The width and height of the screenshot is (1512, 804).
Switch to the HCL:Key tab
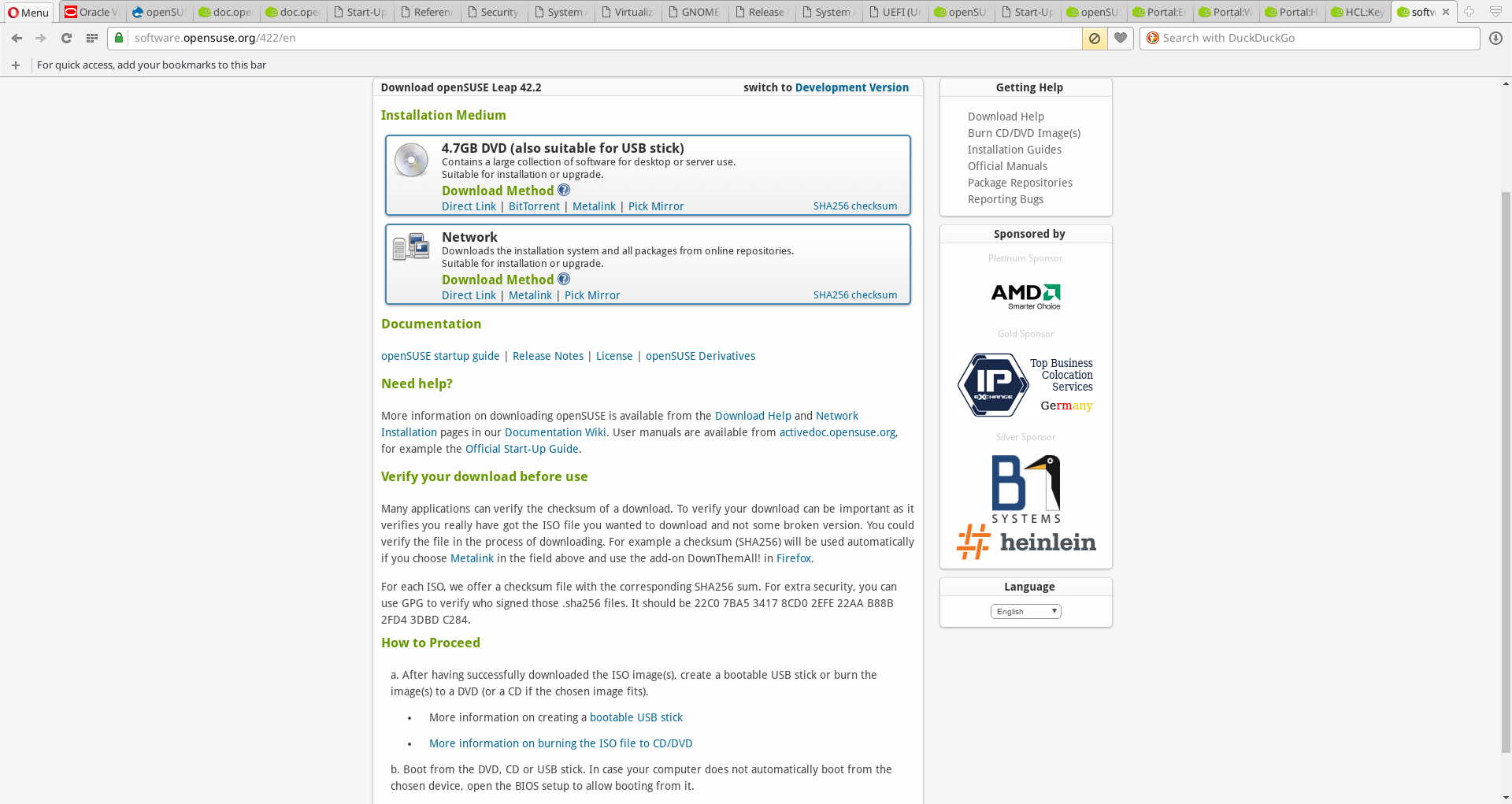1358,12
